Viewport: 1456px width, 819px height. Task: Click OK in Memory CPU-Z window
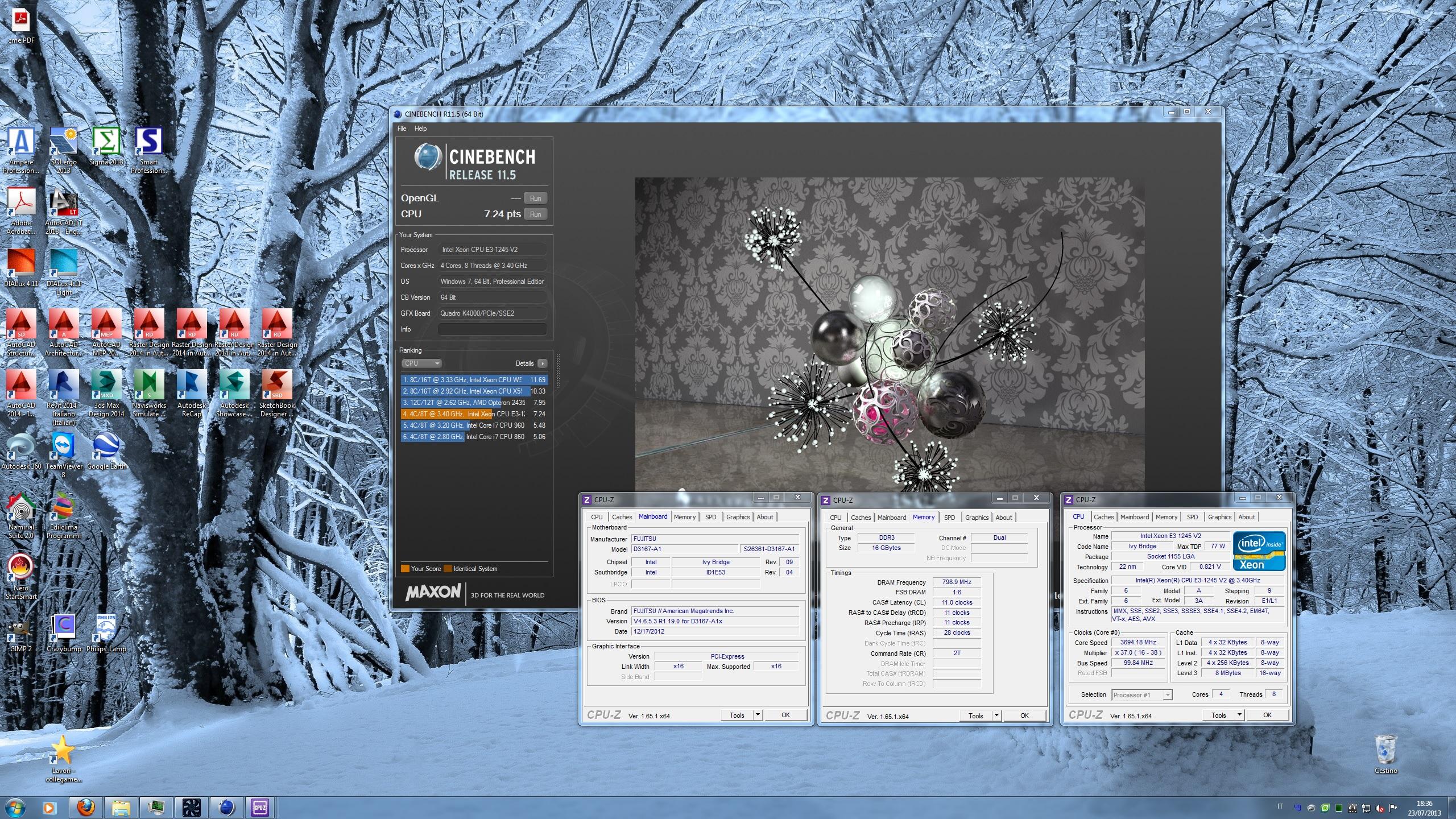pyautogui.click(x=1024, y=715)
